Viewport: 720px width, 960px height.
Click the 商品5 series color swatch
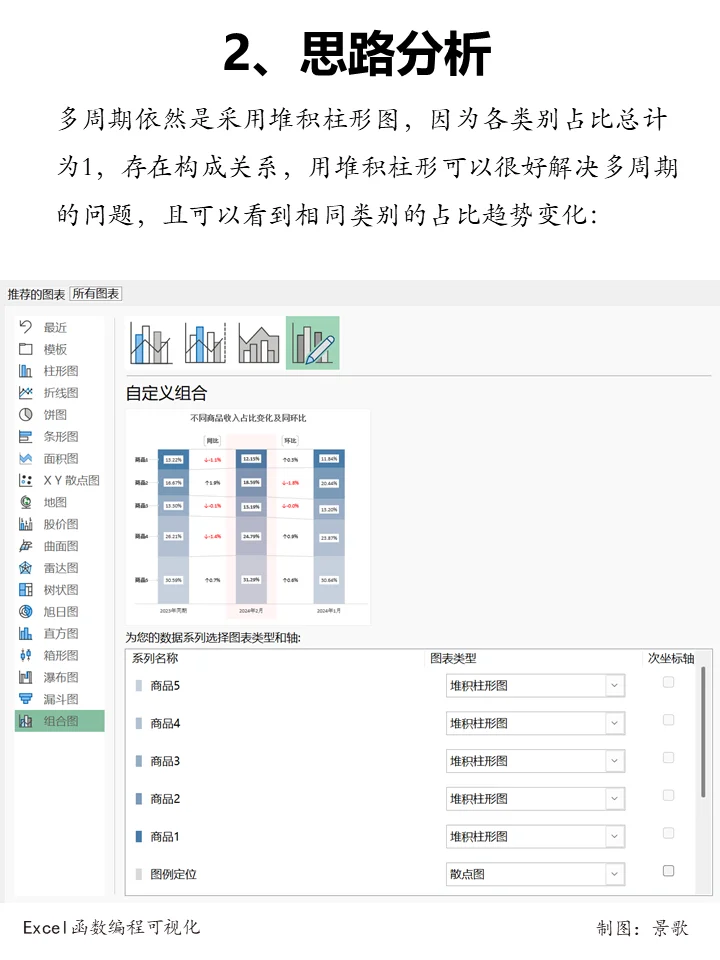tap(138, 686)
